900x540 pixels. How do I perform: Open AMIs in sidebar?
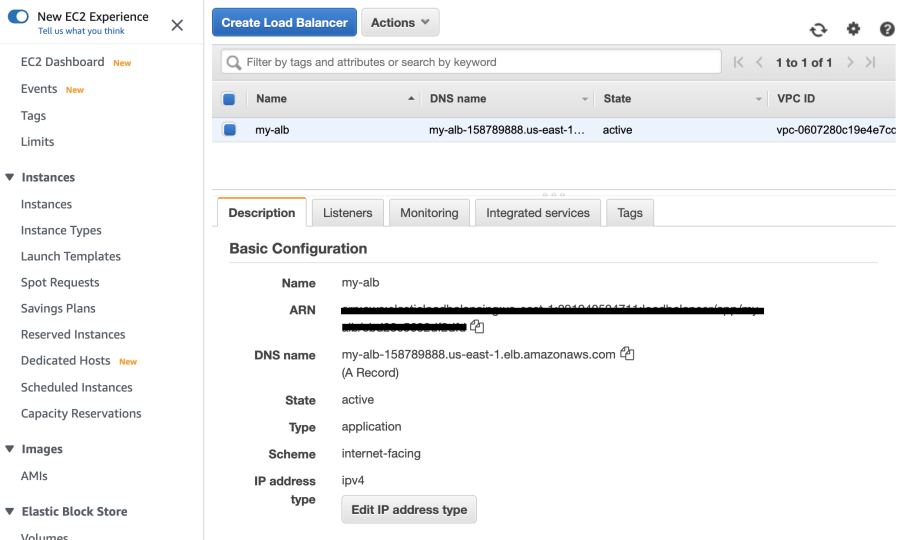coord(34,476)
